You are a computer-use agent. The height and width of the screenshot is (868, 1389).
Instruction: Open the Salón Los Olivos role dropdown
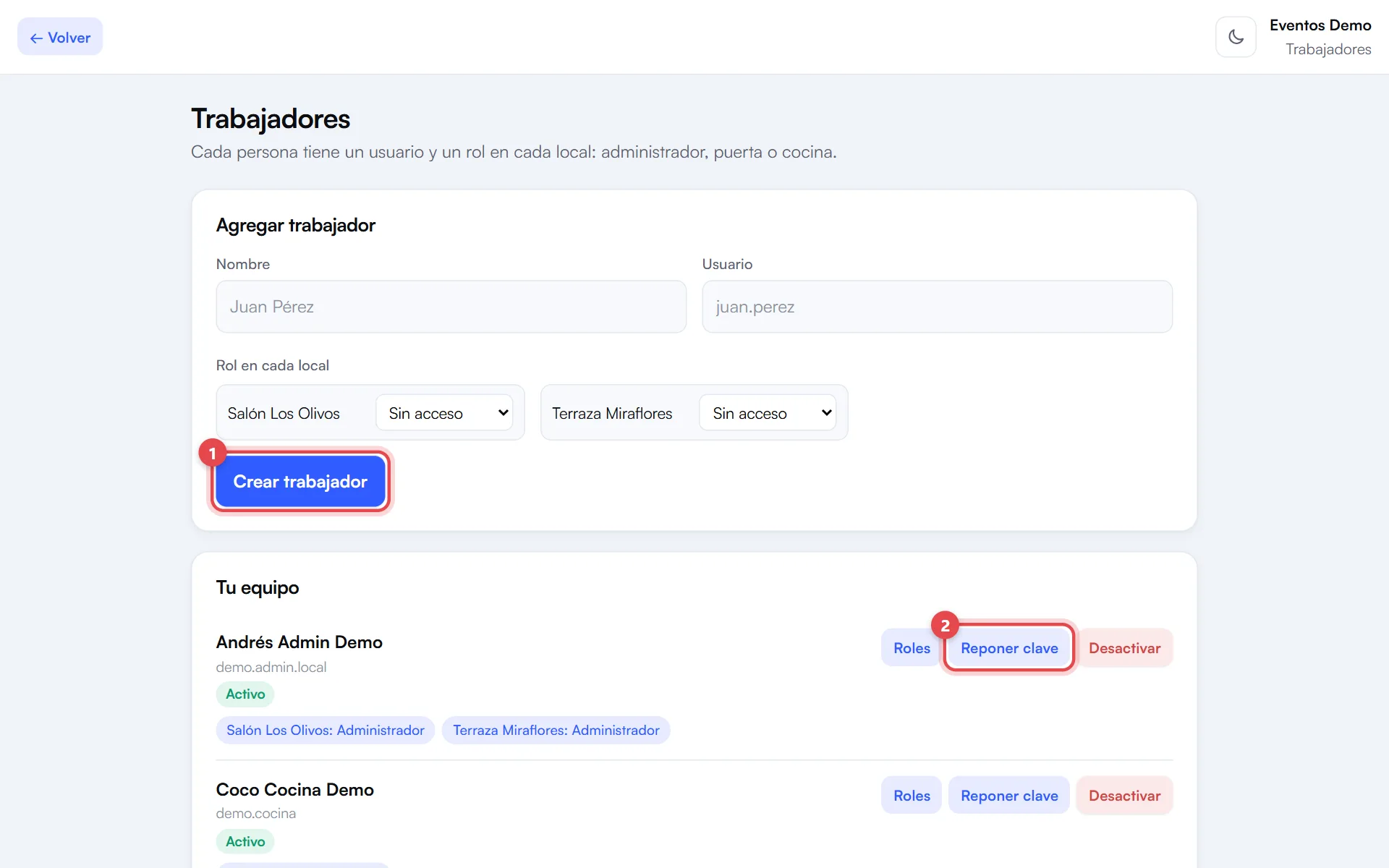(x=444, y=412)
